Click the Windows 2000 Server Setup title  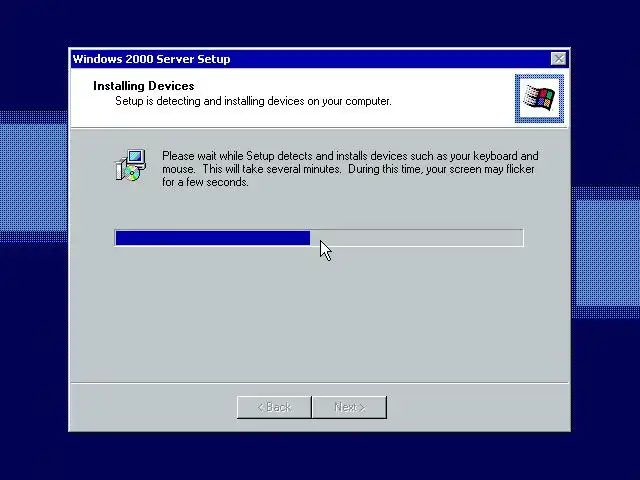pos(151,59)
